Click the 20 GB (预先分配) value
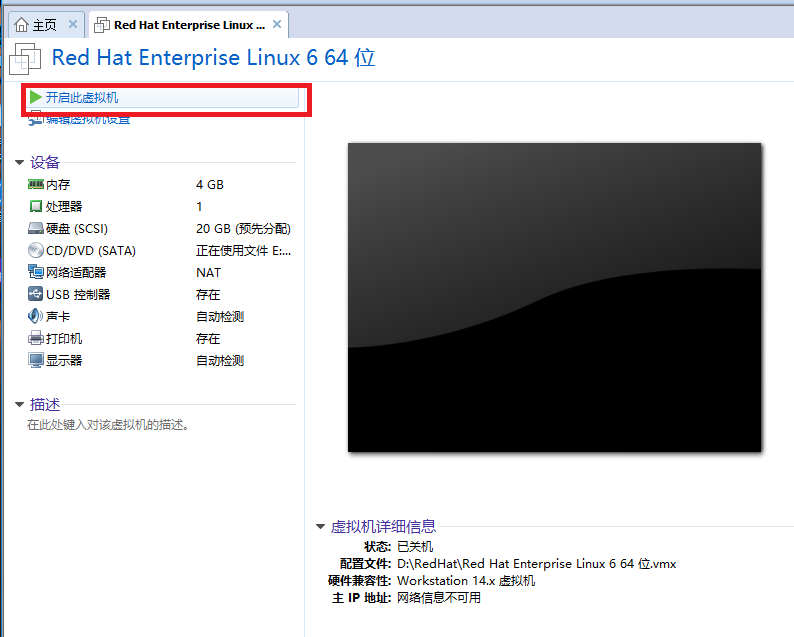The image size is (794, 637). 243,229
